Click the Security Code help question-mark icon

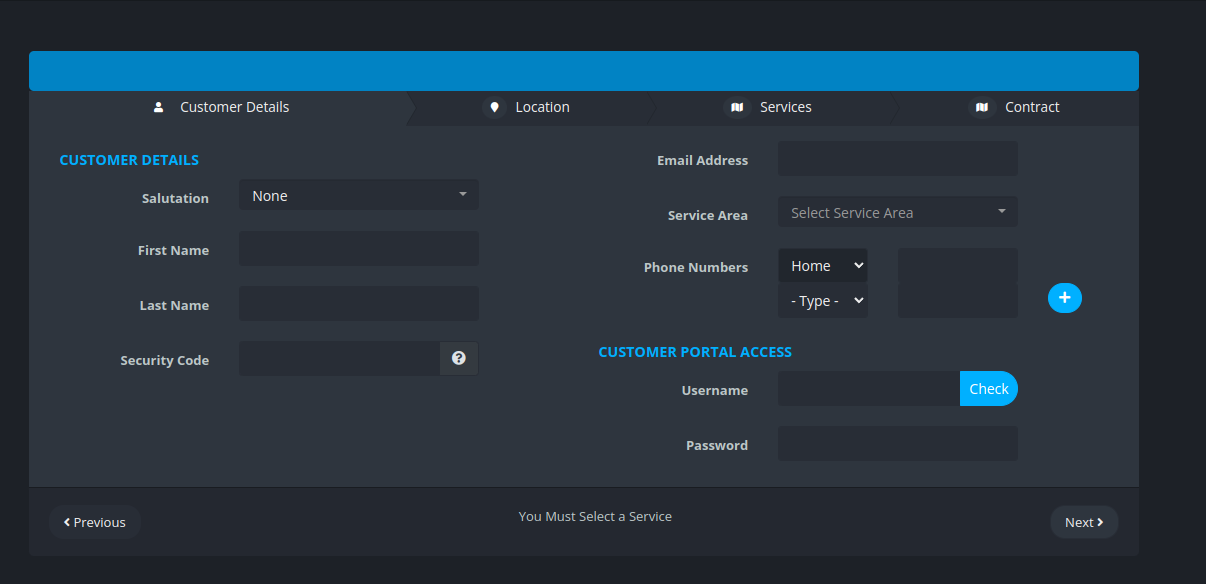pyautogui.click(x=458, y=358)
